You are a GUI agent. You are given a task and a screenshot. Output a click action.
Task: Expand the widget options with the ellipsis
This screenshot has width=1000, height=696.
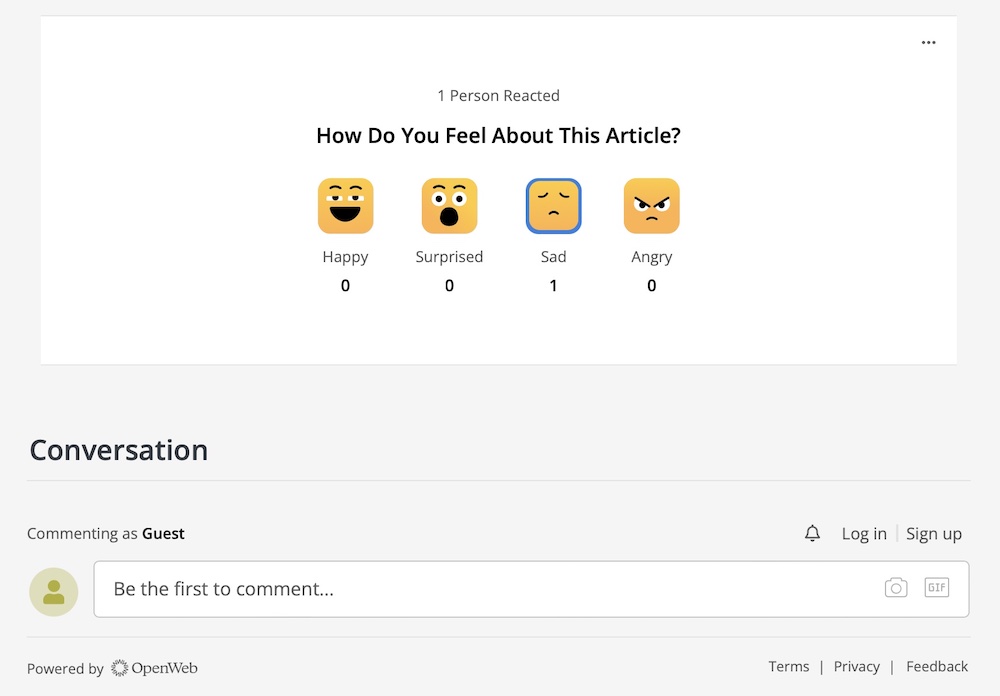pyautogui.click(x=928, y=42)
